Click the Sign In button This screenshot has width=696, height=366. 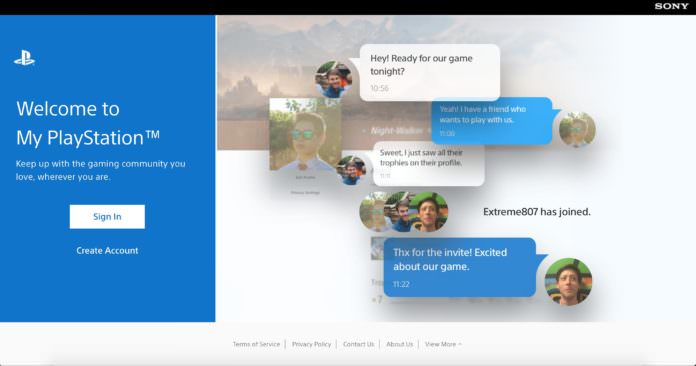[x=107, y=216]
